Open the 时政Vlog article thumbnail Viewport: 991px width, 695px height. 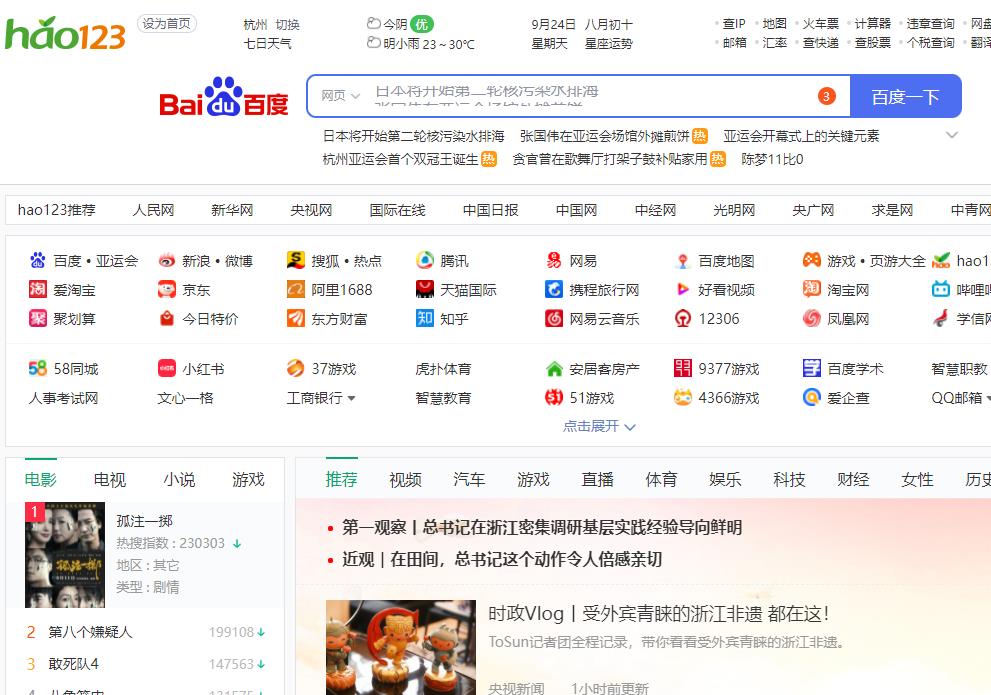point(401,648)
